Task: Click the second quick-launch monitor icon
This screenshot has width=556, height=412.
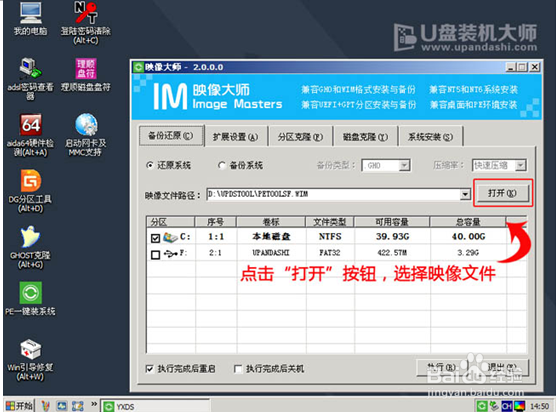Action: point(62,406)
